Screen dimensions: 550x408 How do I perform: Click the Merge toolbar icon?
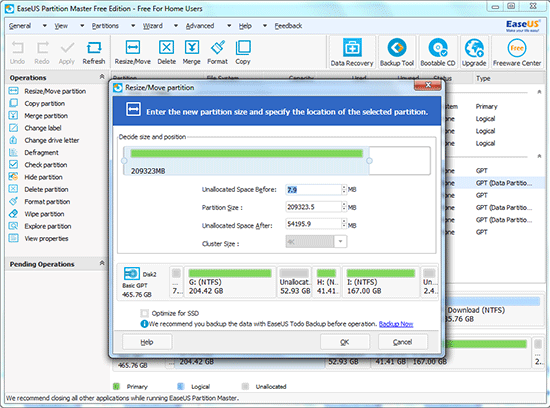[192, 53]
